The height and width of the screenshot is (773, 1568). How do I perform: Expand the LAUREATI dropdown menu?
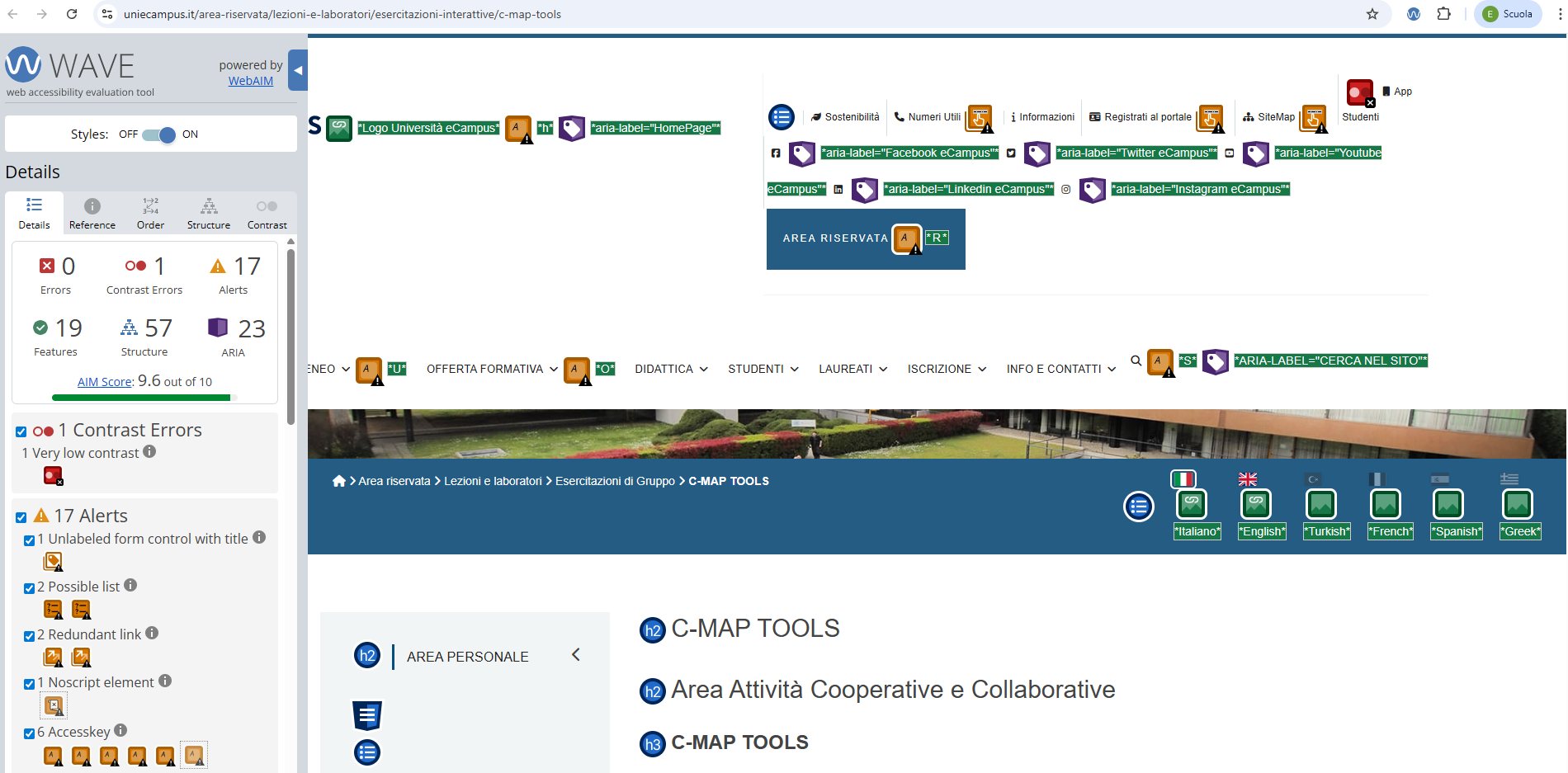[852, 369]
